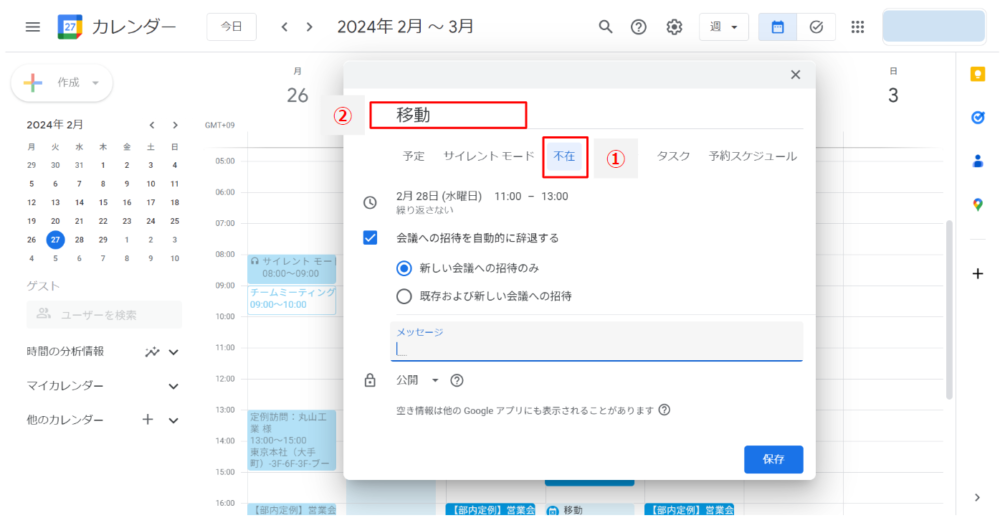Image resolution: width=1000 pixels, height=523 pixels.
Task: Select 既存および新しい会議への招待 radio option
Action: tap(404, 296)
